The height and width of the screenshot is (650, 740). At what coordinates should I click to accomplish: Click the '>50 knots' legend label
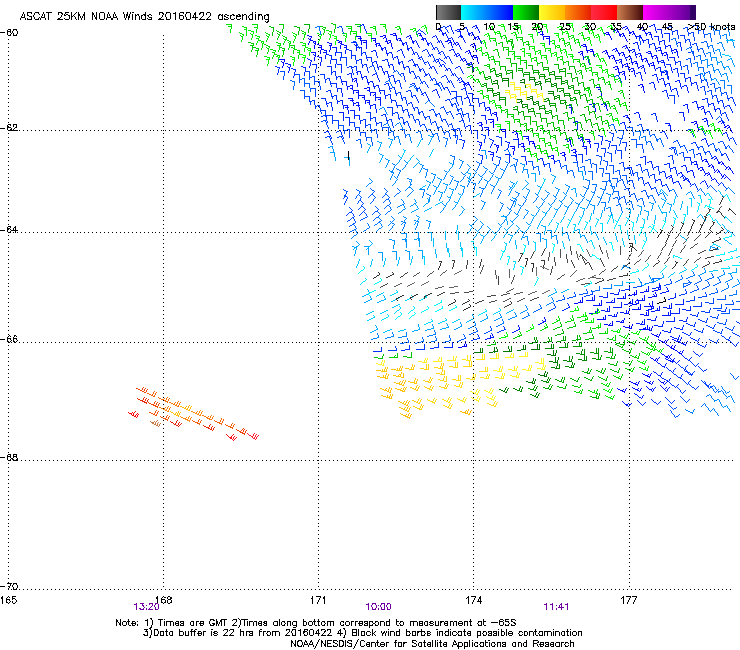tap(712, 27)
